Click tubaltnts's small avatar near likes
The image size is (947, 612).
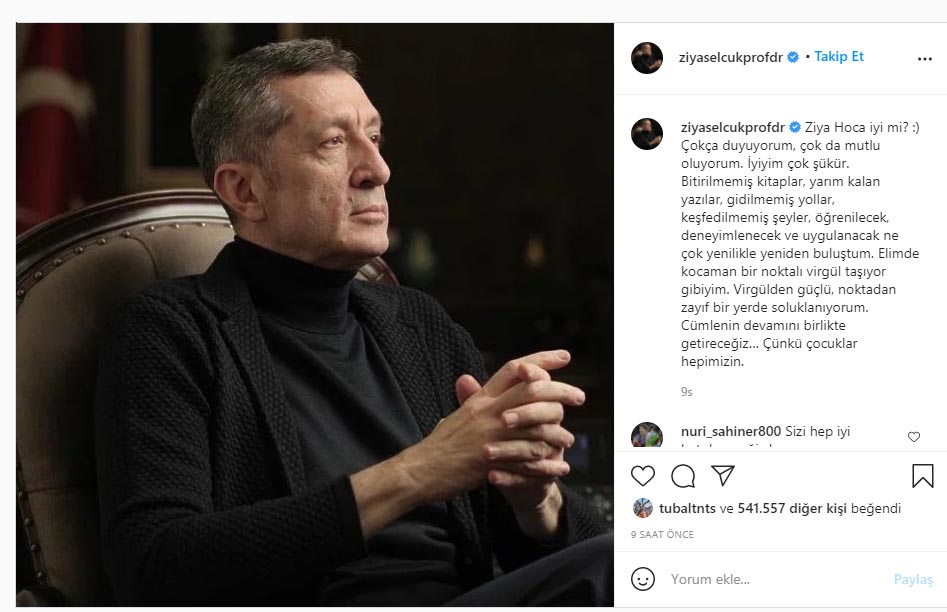pyautogui.click(x=643, y=508)
